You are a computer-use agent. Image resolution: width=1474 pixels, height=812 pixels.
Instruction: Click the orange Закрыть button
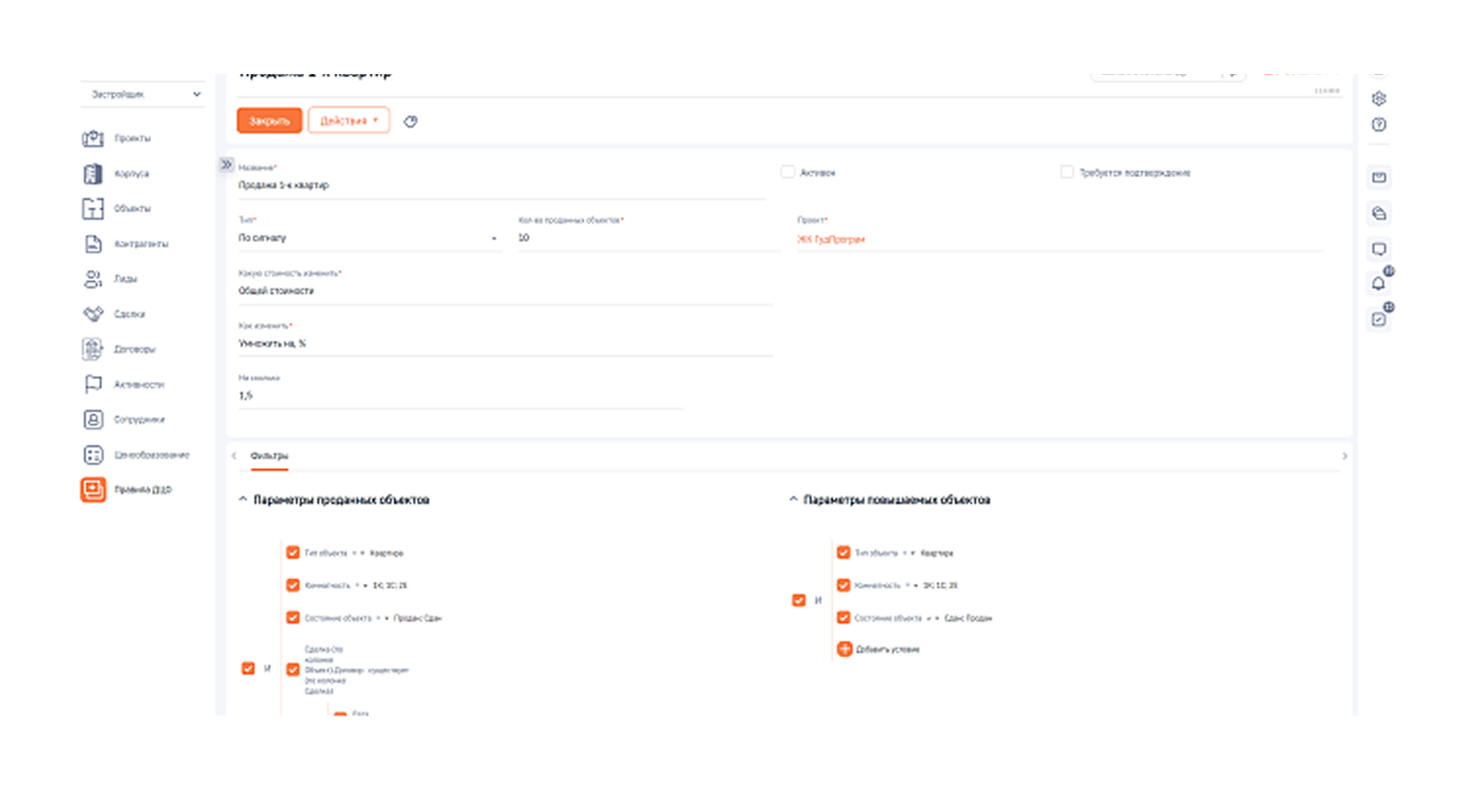click(270, 121)
